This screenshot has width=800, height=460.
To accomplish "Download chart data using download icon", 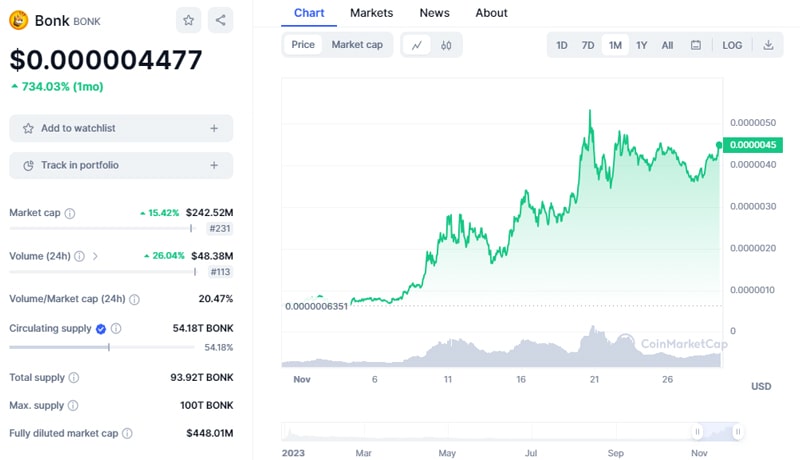I will coord(768,45).
